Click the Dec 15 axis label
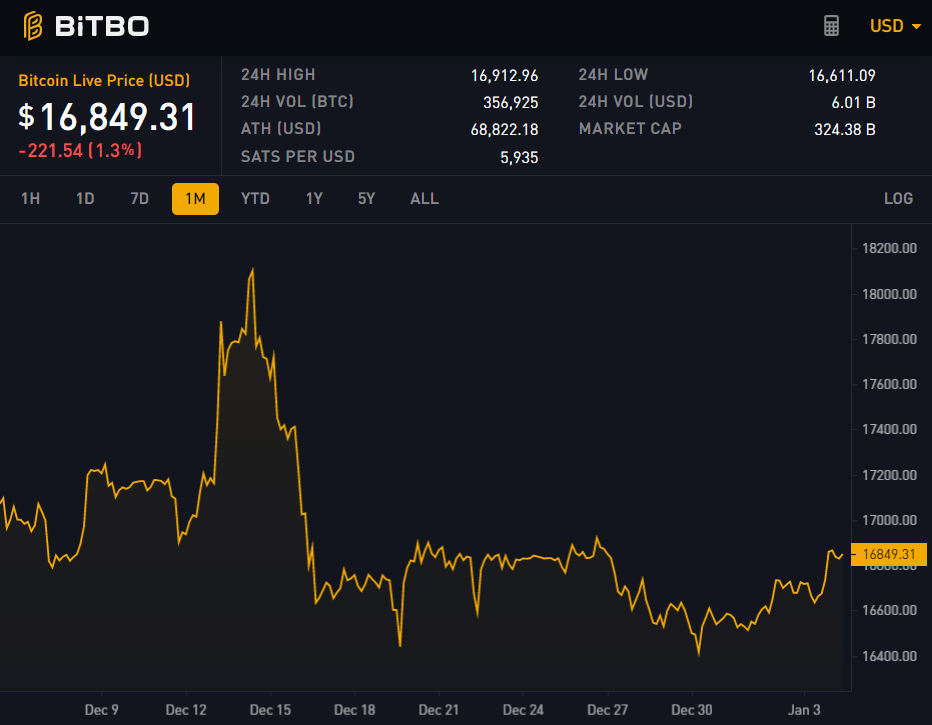 tap(270, 710)
